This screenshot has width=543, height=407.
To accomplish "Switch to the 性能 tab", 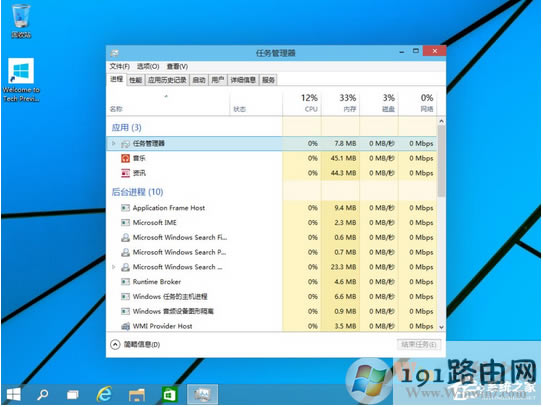I will pyautogui.click(x=136, y=80).
